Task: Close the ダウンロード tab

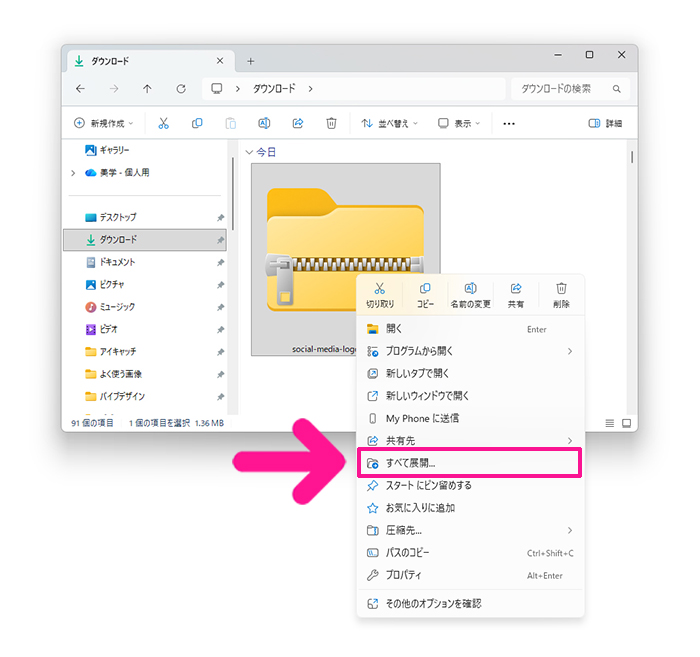Action: tap(220, 61)
